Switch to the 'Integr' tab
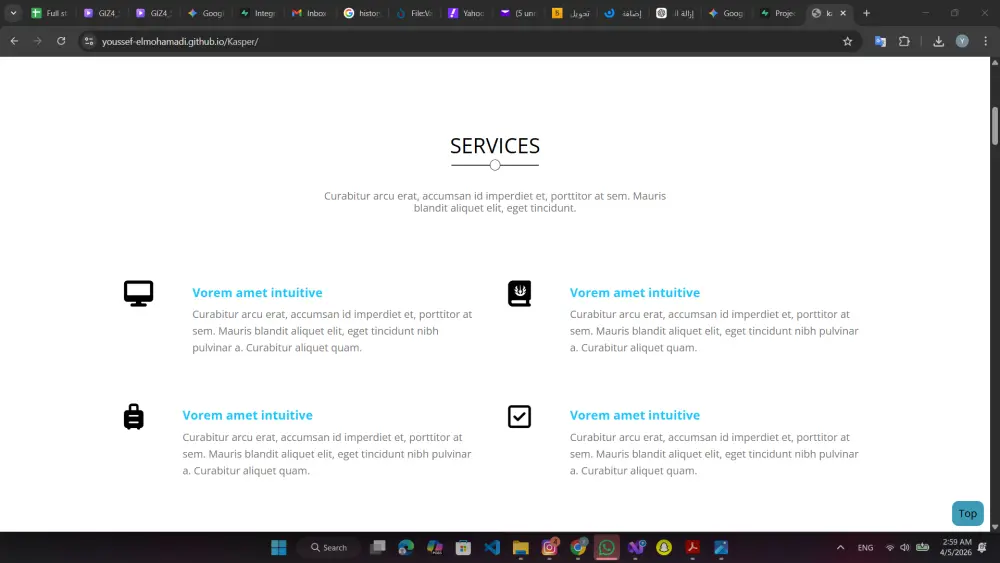1000x563 pixels. [258, 13]
